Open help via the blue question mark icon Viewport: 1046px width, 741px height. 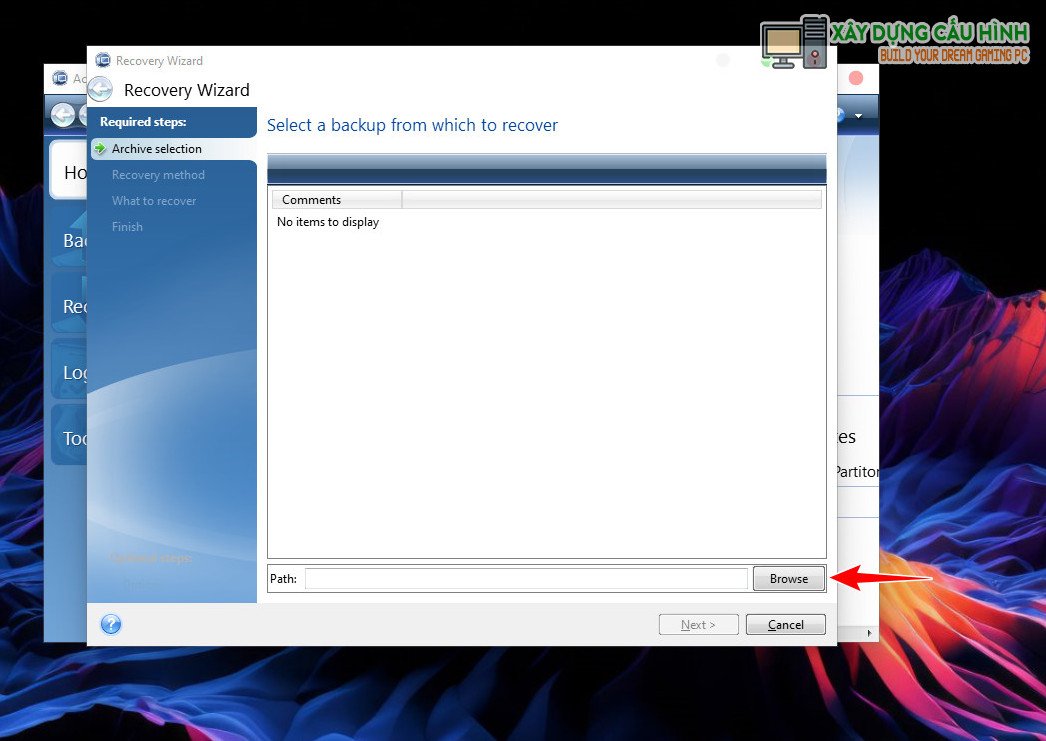pos(111,625)
